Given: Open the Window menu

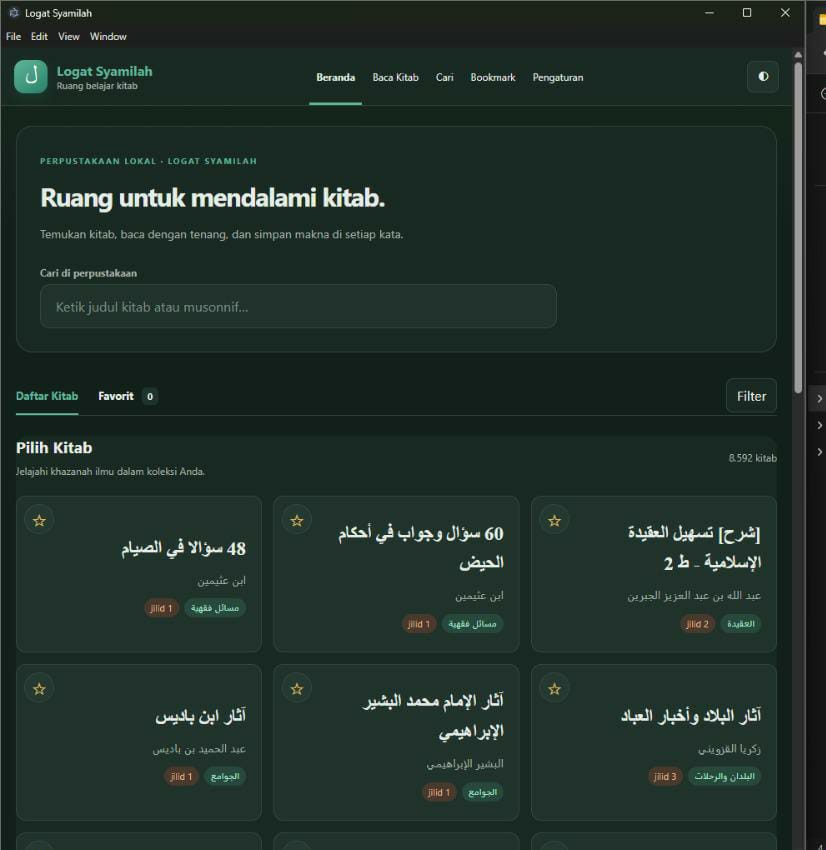Looking at the screenshot, I should pos(108,36).
